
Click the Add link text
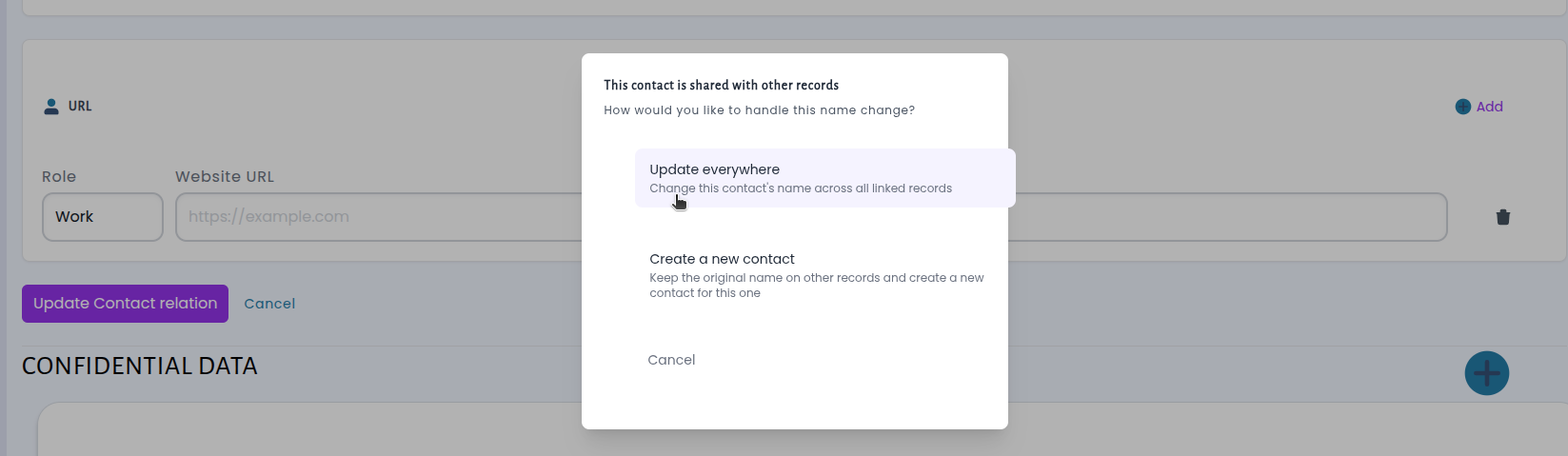pos(1490,107)
